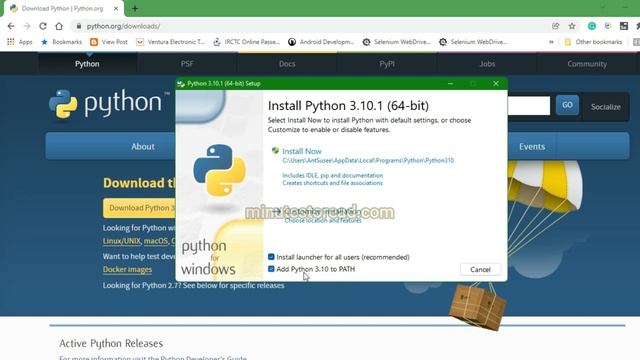640x360 pixels.
Task: Click the address bar URL
Action: point(123,26)
